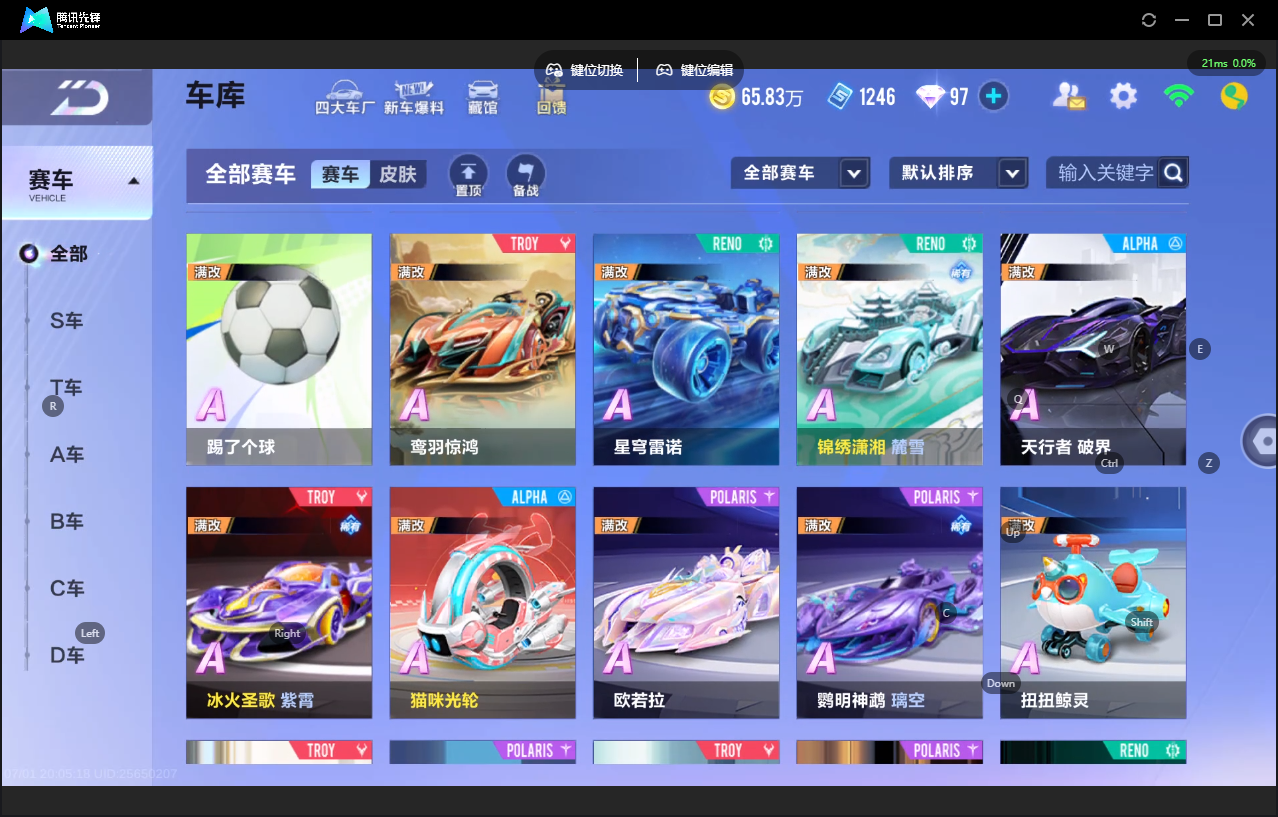Select the 天行者 破界 car card
Image resolution: width=1278 pixels, height=817 pixels.
1093,350
